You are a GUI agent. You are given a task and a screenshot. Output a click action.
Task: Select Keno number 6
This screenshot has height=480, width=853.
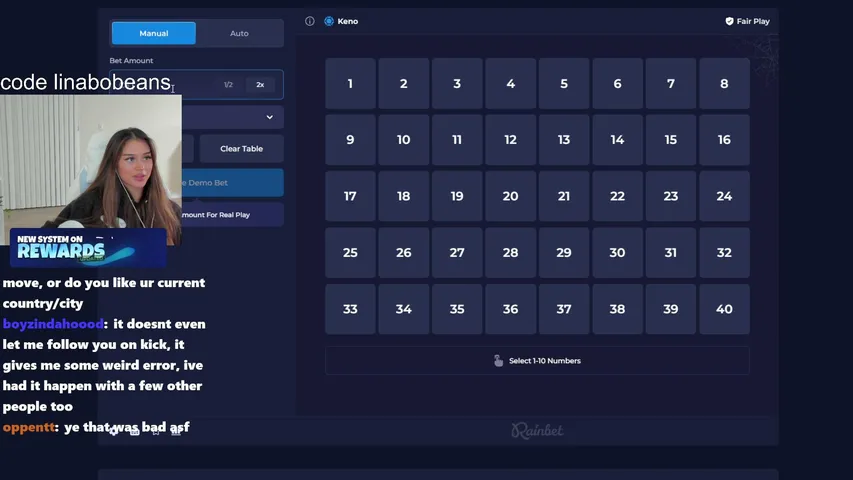pyautogui.click(x=617, y=84)
